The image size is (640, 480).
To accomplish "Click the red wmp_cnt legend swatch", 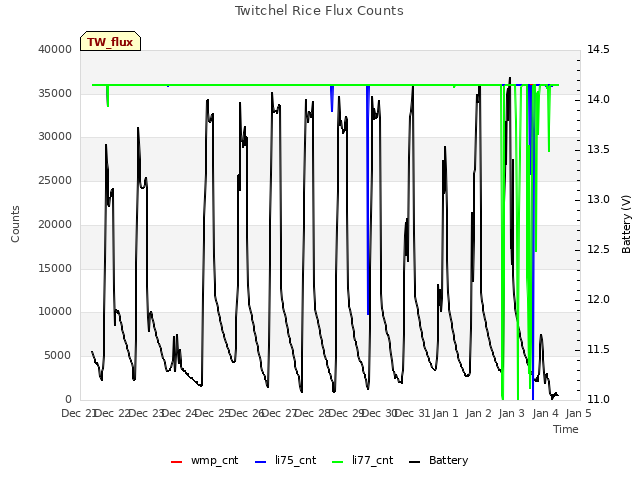I will tap(176, 462).
